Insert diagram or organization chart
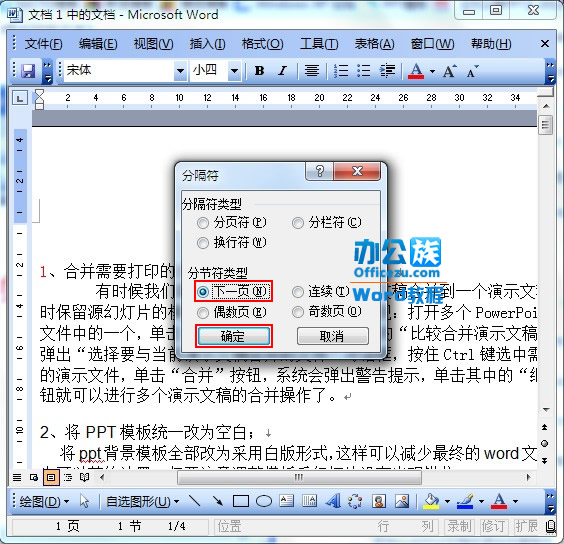Viewport: 564px width, 544px height. [x=355, y=501]
